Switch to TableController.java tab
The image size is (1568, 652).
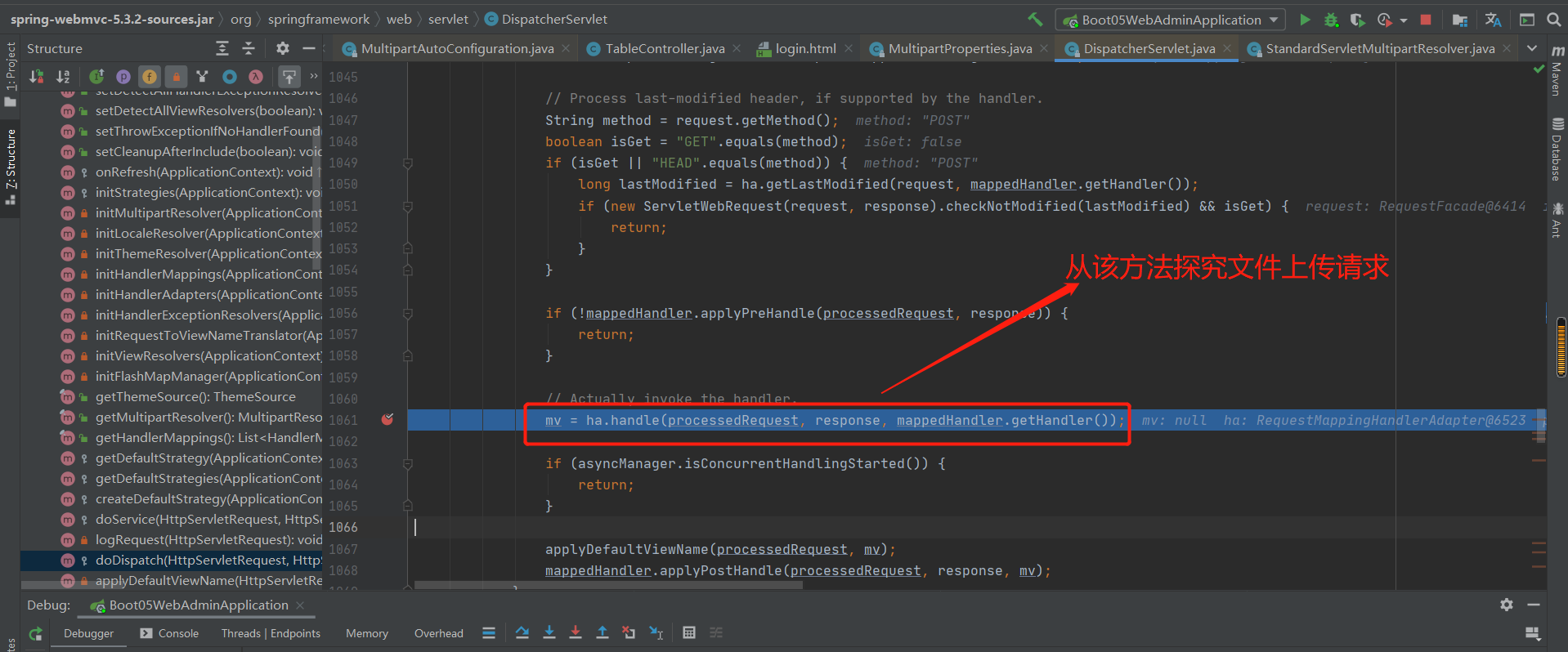665,48
